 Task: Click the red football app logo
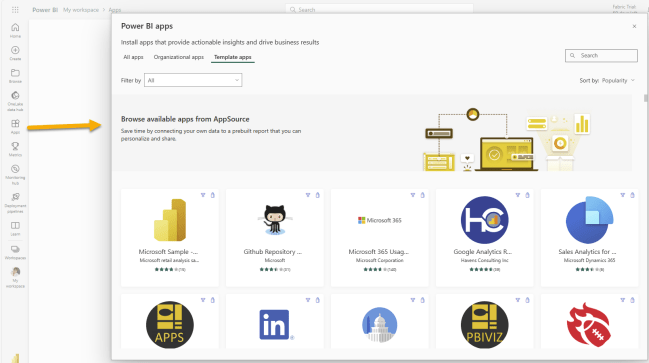pos(589,325)
